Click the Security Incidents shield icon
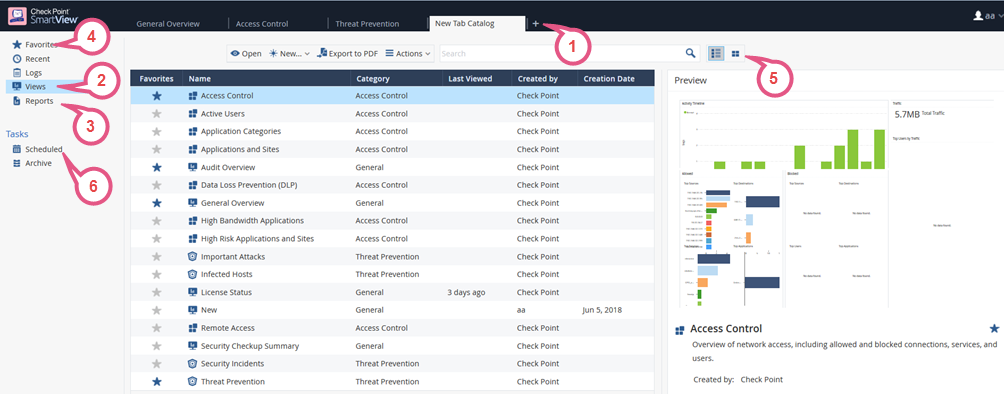The height and width of the screenshot is (394, 1004). (x=193, y=363)
